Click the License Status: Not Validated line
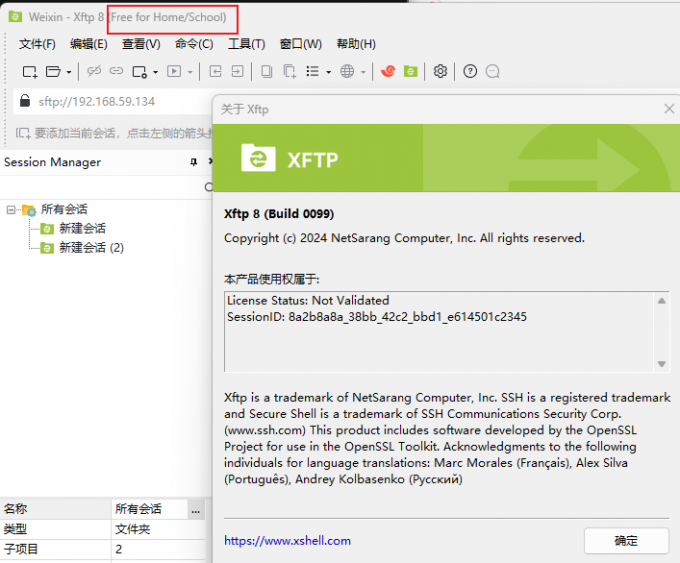680x563 pixels. [x=308, y=301]
